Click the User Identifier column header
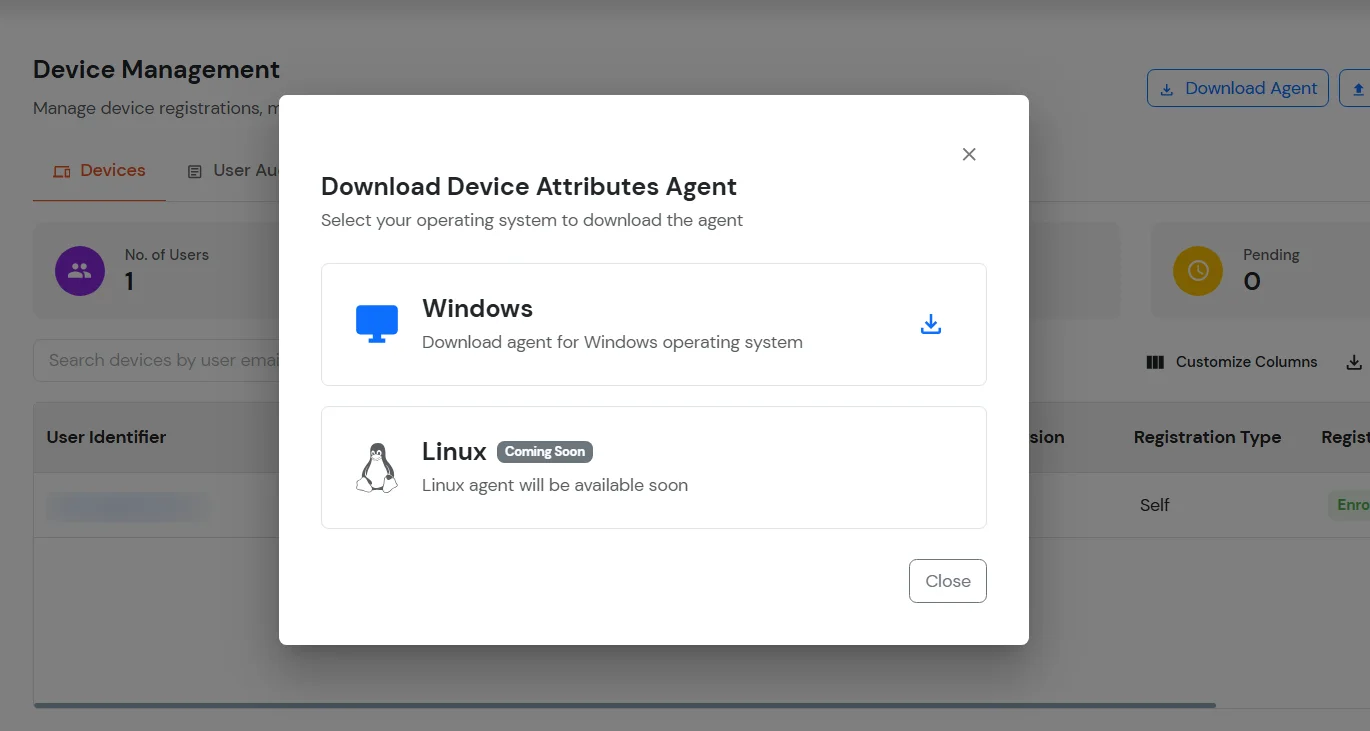 coord(106,437)
